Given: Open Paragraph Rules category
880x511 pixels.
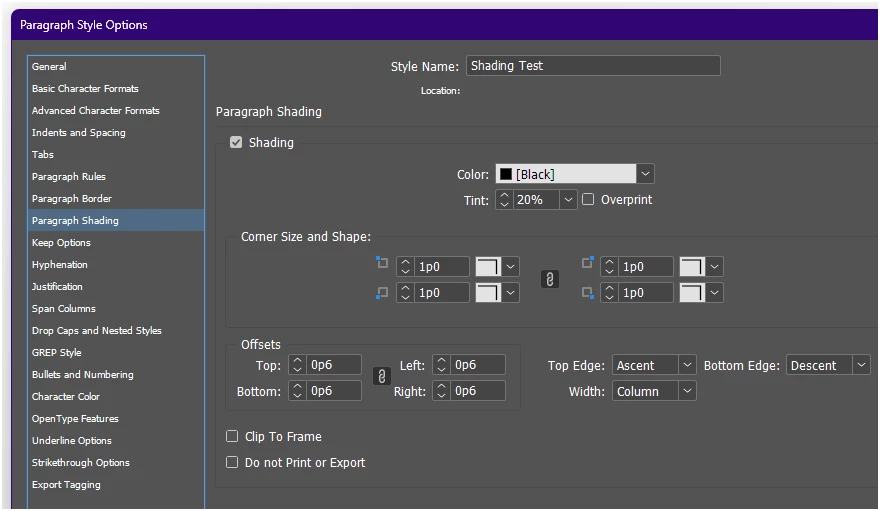Looking at the screenshot, I should click(116, 176).
